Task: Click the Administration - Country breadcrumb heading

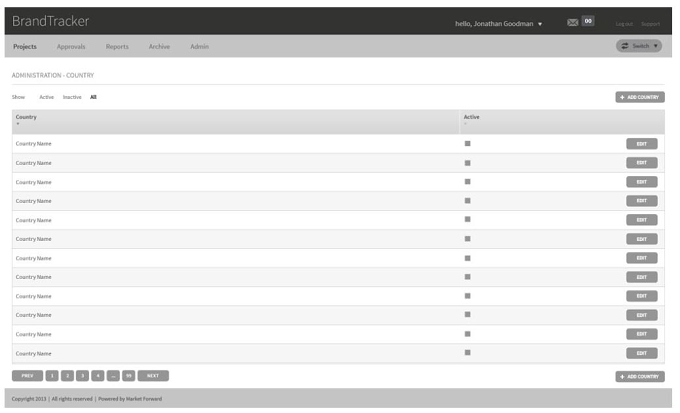Action: [x=53, y=75]
